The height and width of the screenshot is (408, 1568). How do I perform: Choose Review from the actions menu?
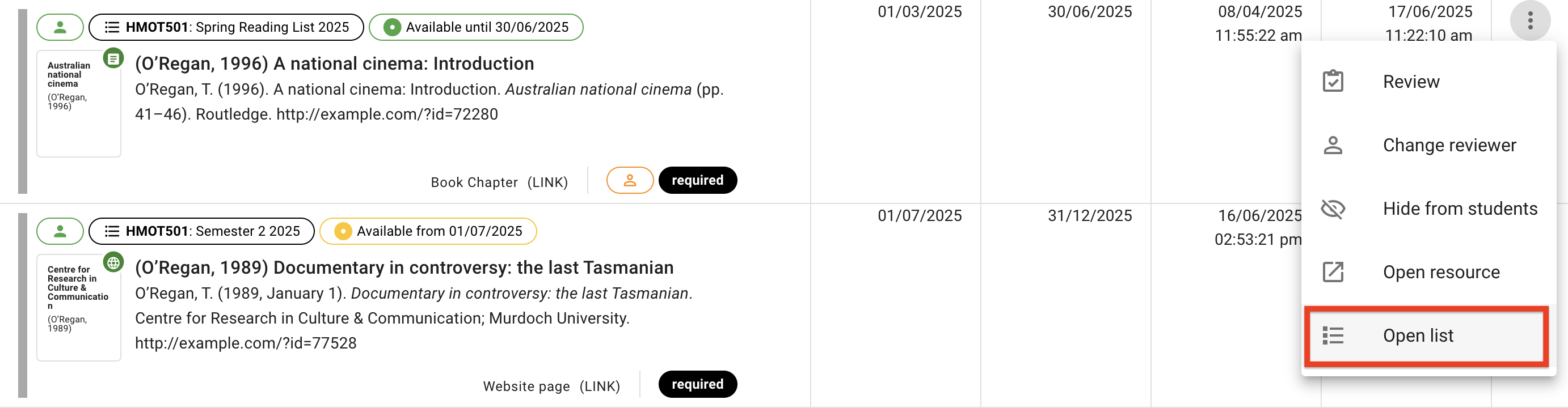1411,81
